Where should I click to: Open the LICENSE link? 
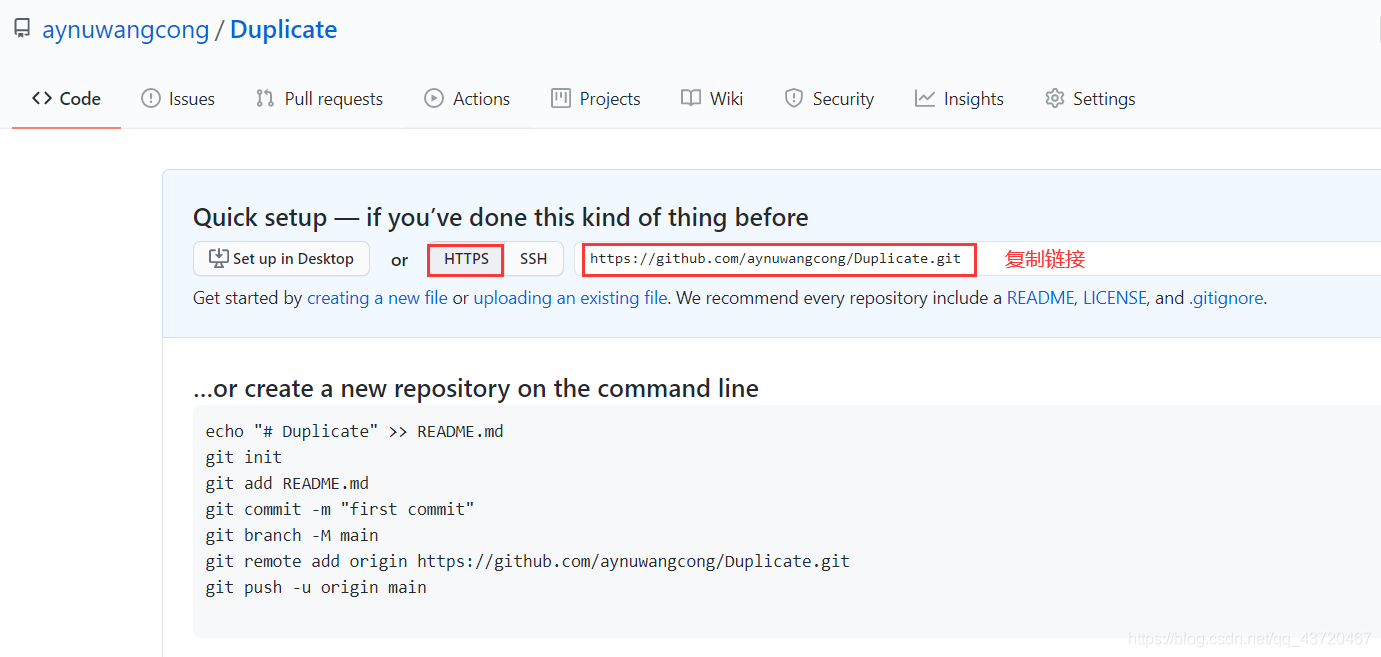(x=1114, y=298)
